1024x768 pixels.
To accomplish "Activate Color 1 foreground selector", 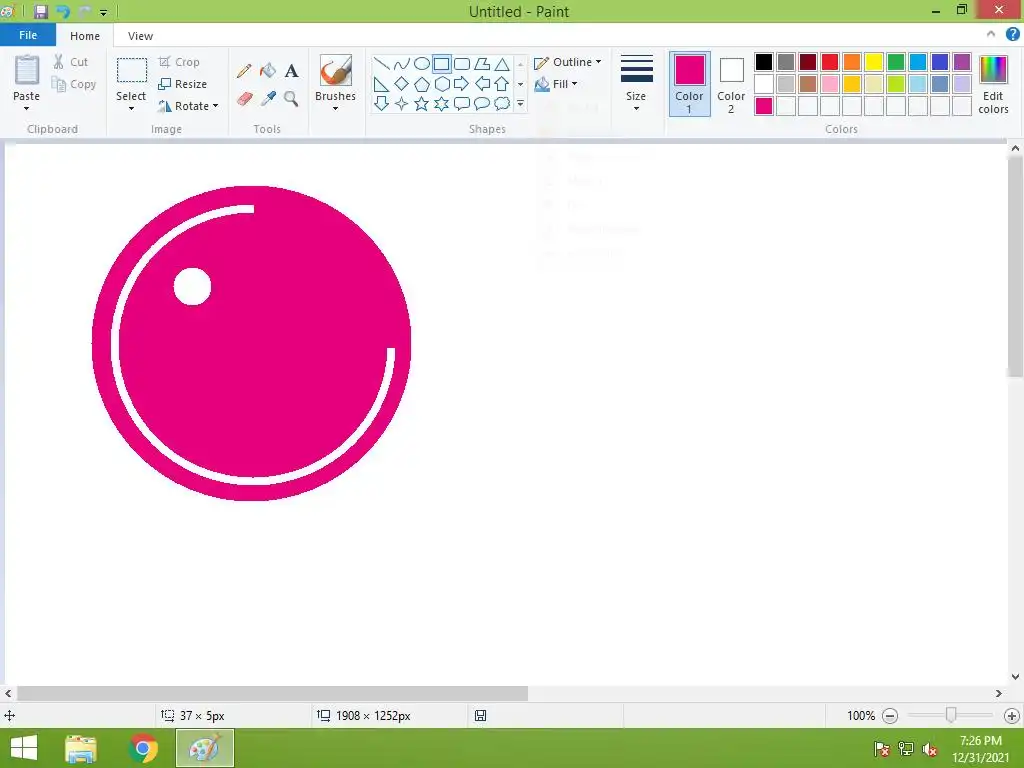I will coord(690,84).
